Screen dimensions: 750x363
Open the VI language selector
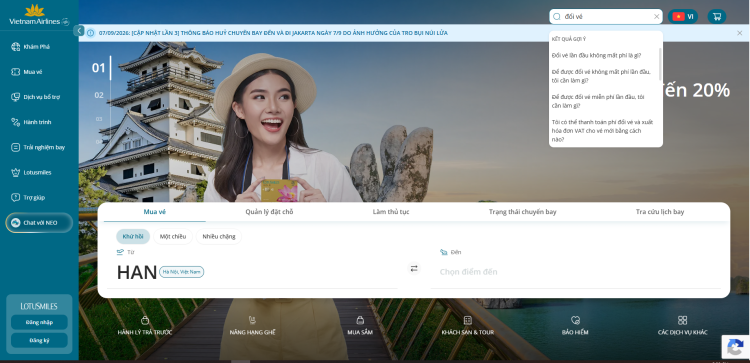[x=683, y=16]
